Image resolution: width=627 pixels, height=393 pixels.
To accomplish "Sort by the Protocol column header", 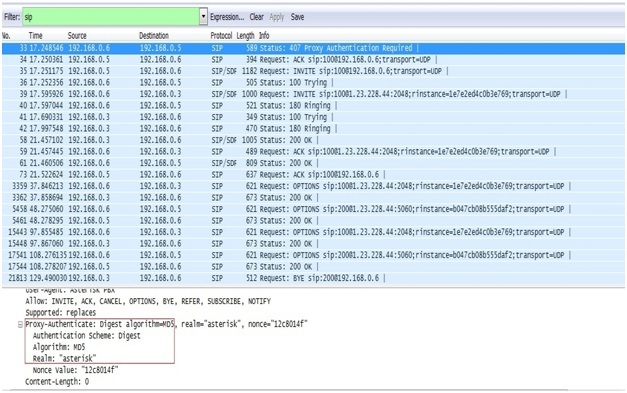I will point(221,36).
